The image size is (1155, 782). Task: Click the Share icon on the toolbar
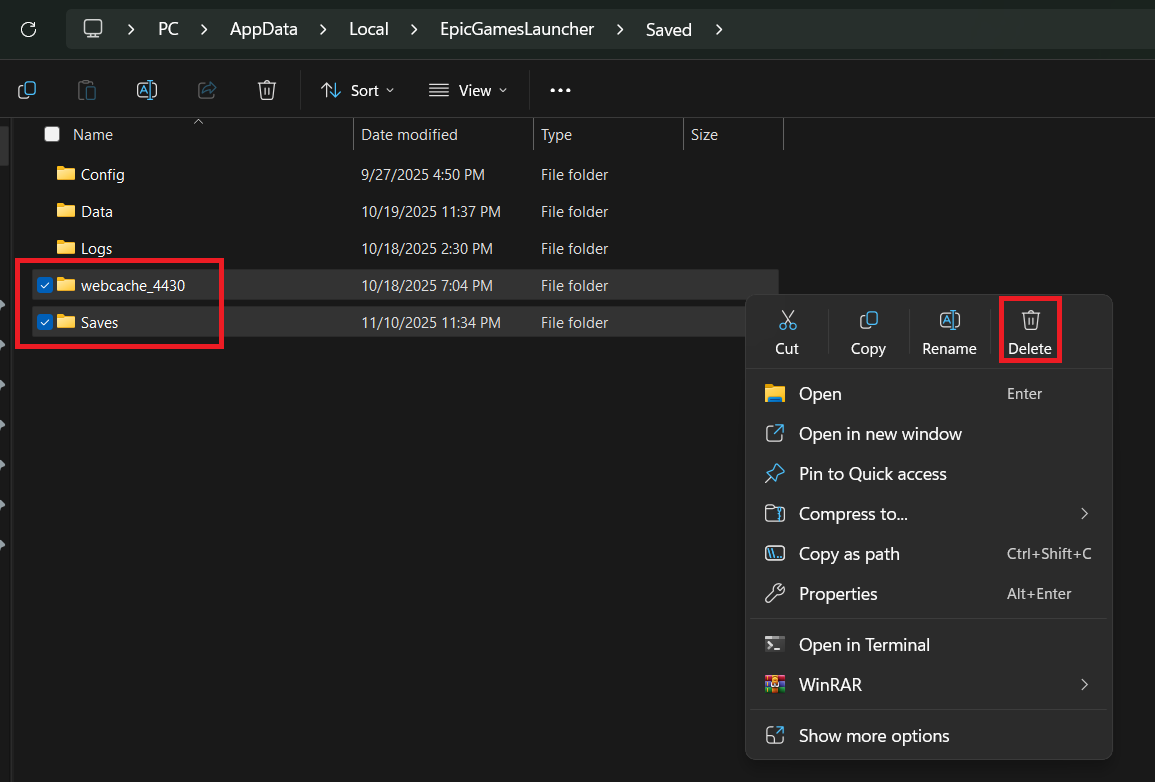tap(207, 90)
